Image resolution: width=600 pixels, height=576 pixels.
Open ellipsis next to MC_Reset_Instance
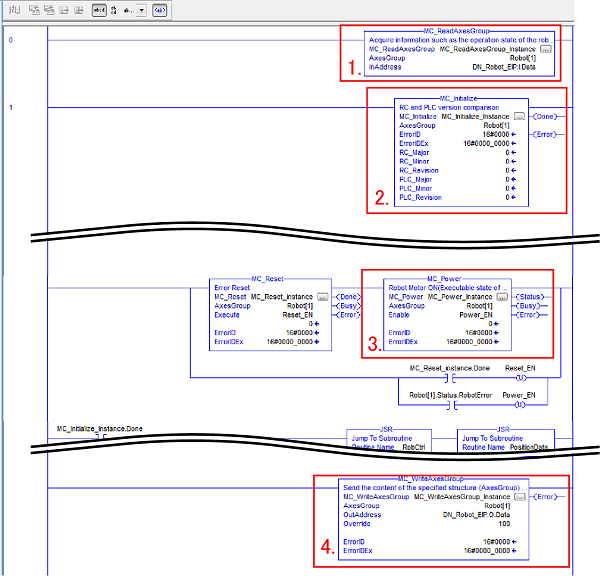coord(322,297)
